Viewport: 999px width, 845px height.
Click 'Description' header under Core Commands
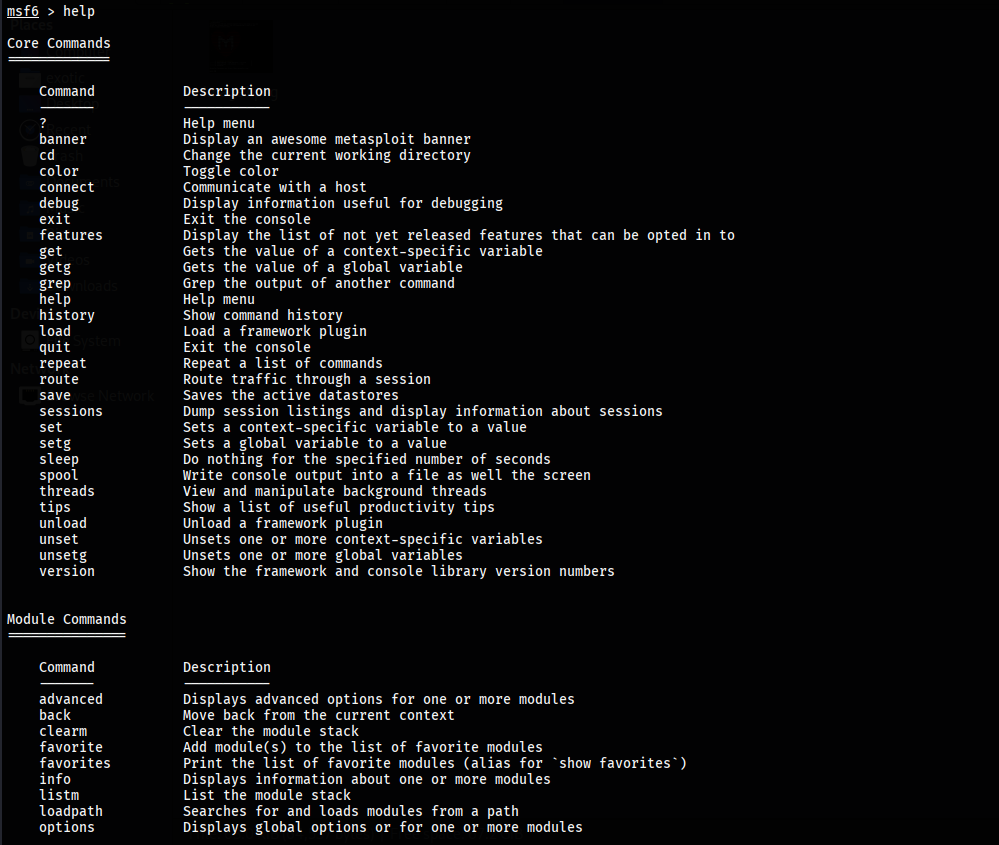pyautogui.click(x=227, y=91)
